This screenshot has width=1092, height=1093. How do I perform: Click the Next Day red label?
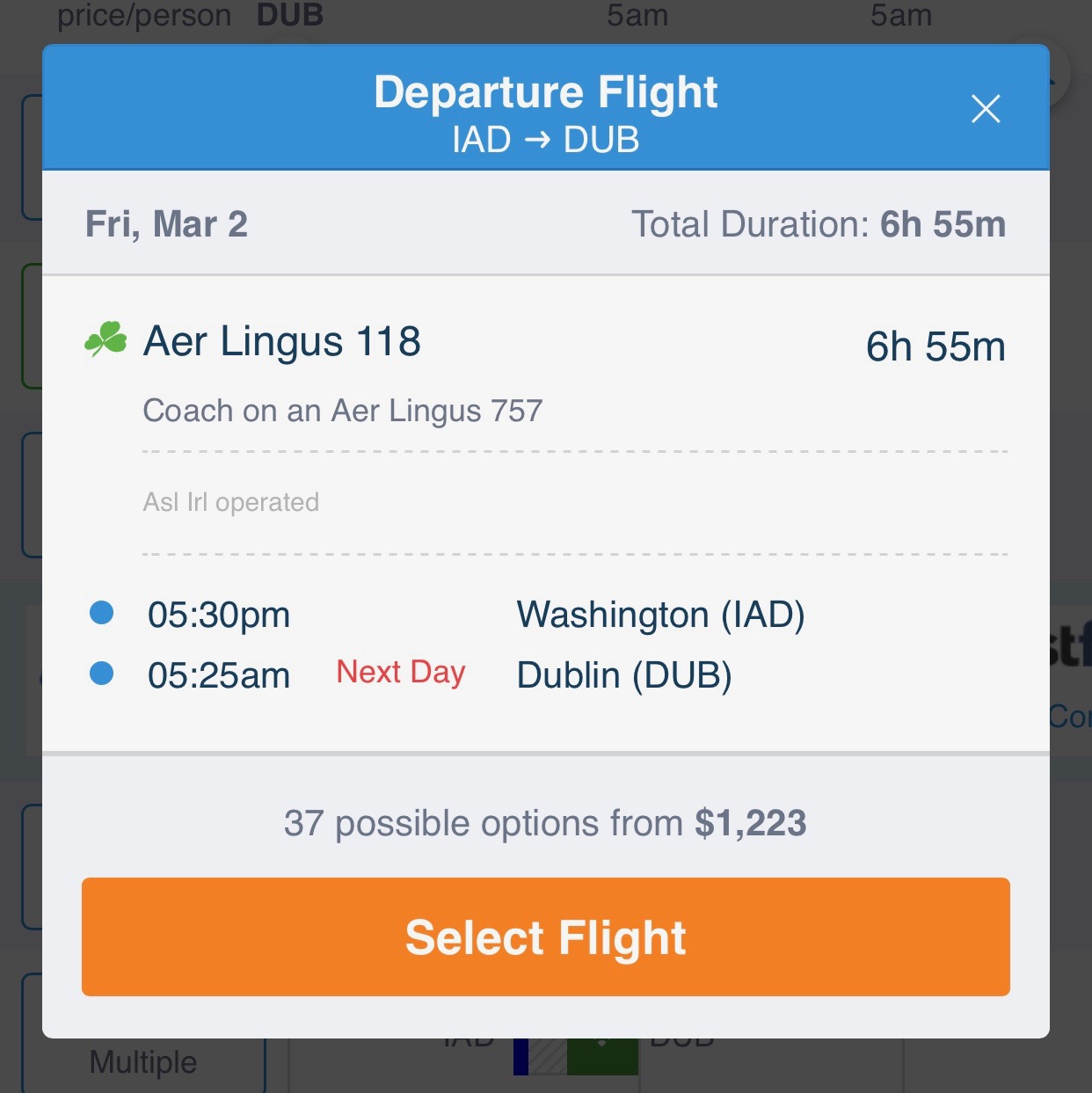pos(400,673)
